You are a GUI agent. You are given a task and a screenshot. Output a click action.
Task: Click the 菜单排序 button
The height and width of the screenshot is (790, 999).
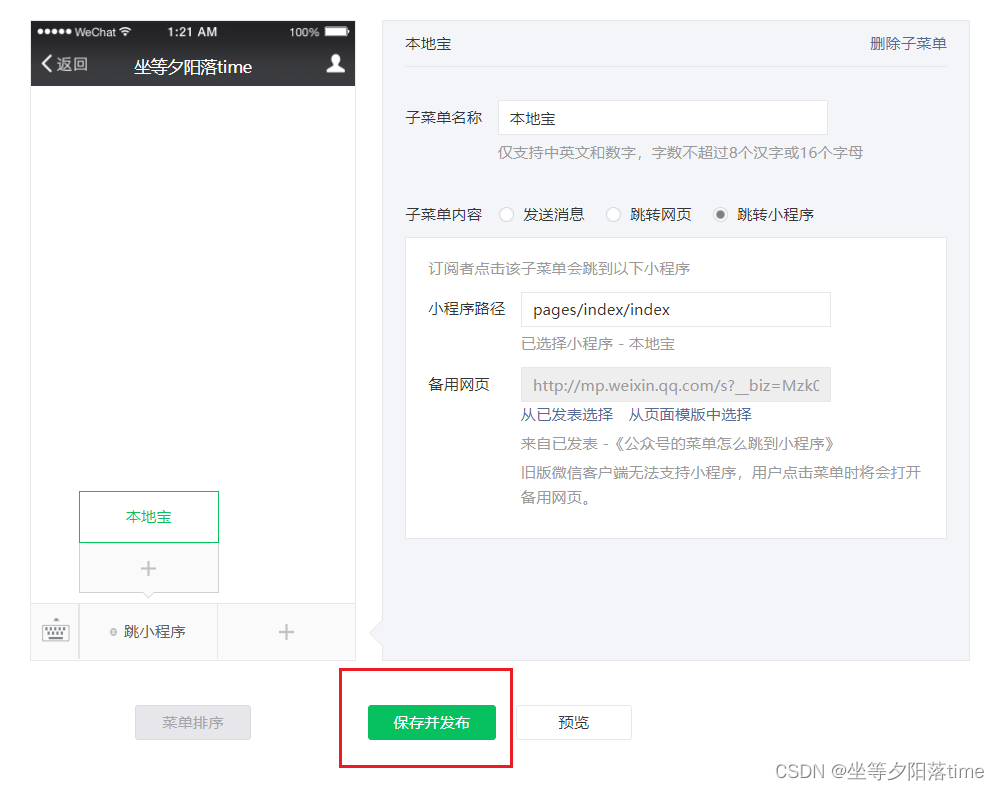(x=192, y=722)
